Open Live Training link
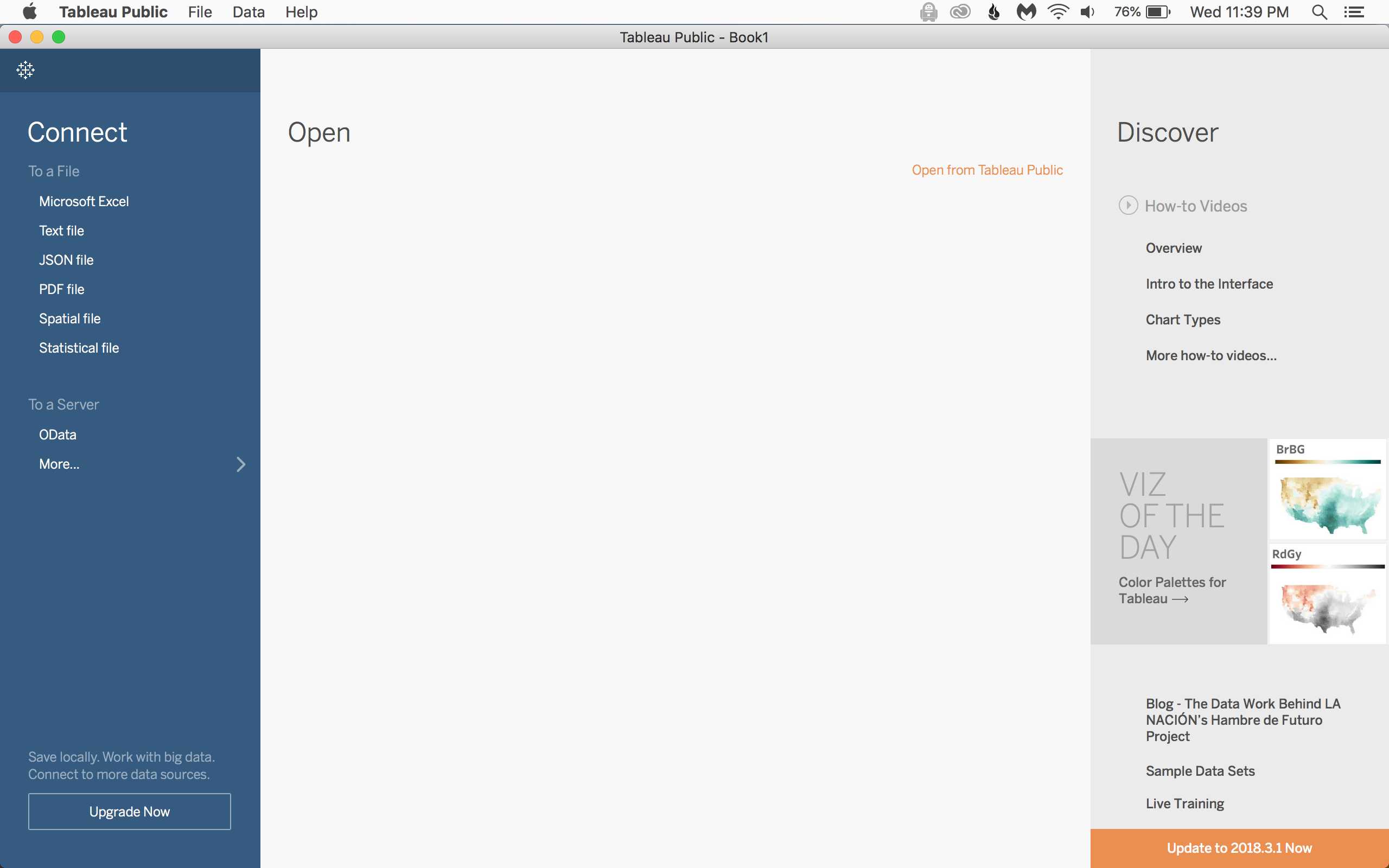This screenshot has width=1389, height=868. pyautogui.click(x=1184, y=803)
